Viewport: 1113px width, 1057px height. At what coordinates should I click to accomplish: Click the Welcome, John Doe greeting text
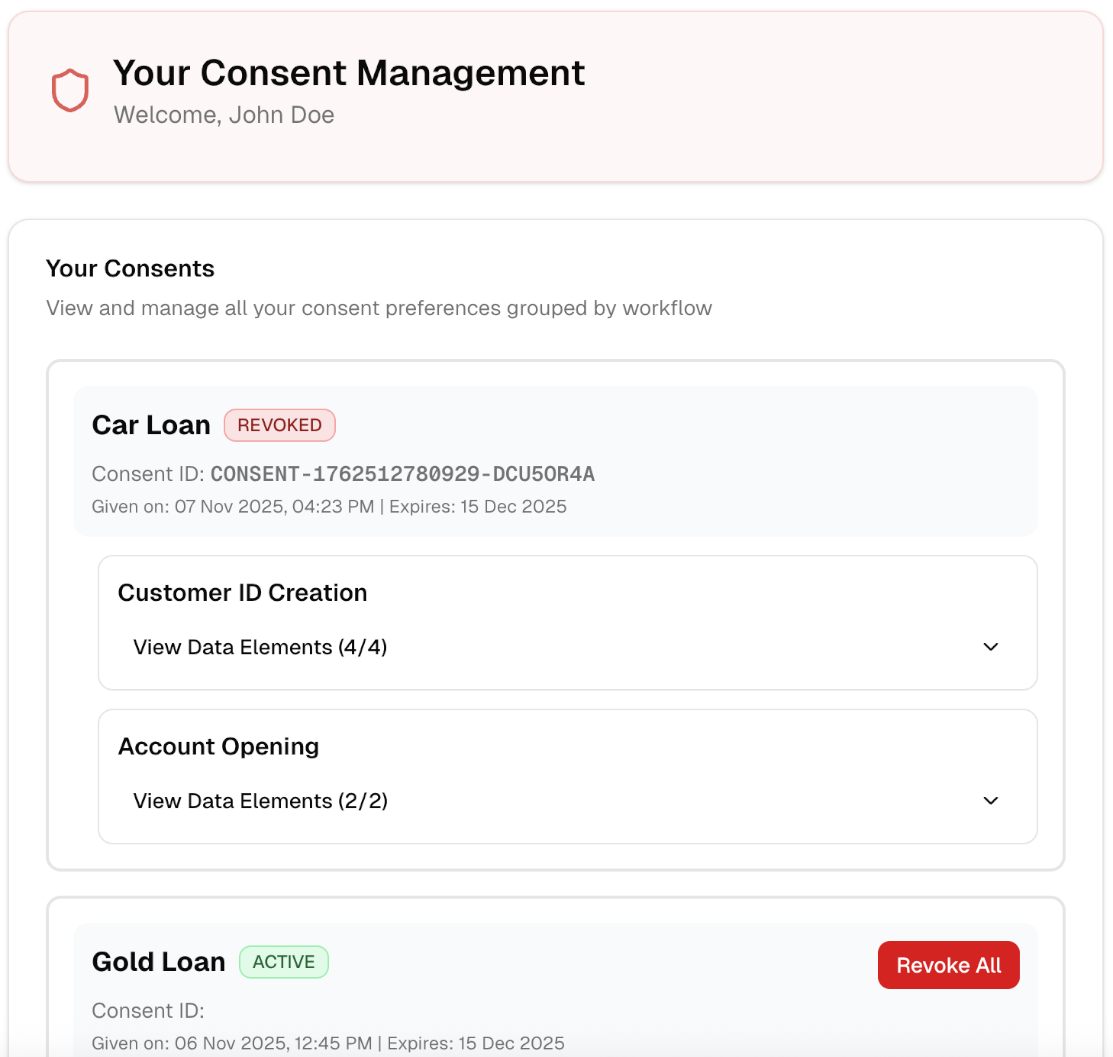223,115
